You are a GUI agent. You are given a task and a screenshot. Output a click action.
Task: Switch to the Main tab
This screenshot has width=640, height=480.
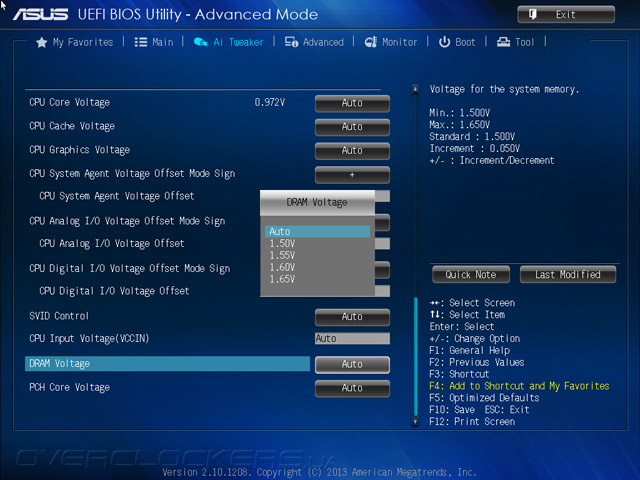pyautogui.click(x=154, y=42)
